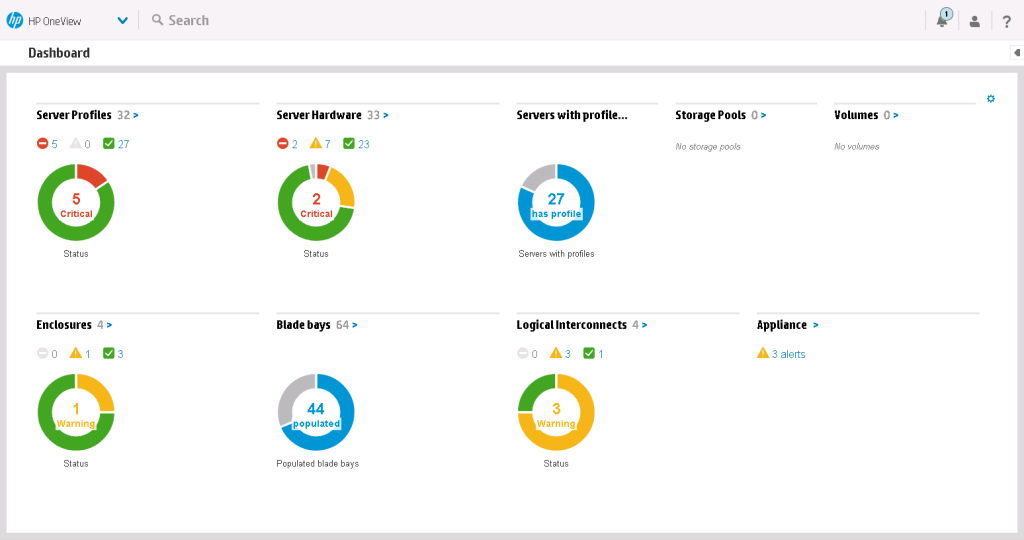
Task: Click the Search input field
Action: pyautogui.click(x=188, y=20)
